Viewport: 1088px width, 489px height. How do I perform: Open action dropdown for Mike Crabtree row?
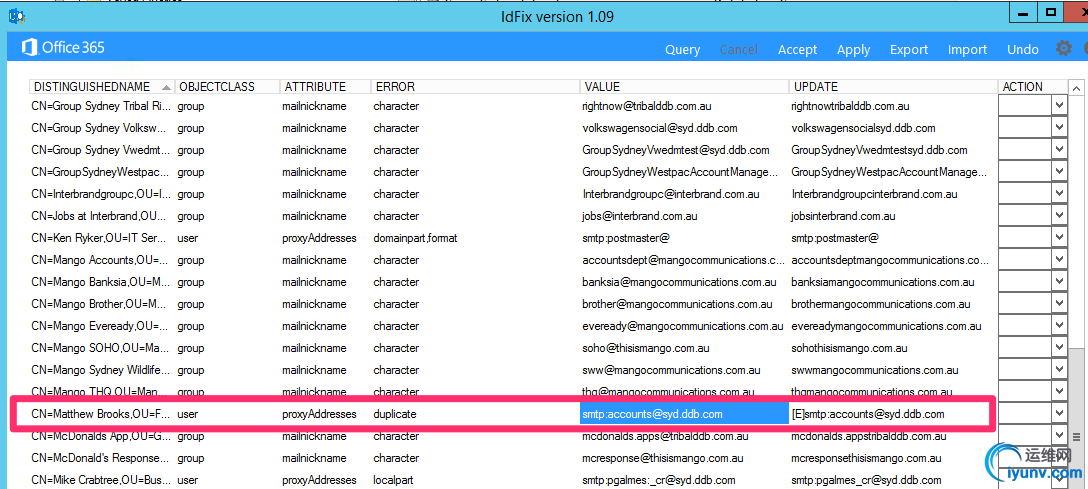tap(1059, 479)
